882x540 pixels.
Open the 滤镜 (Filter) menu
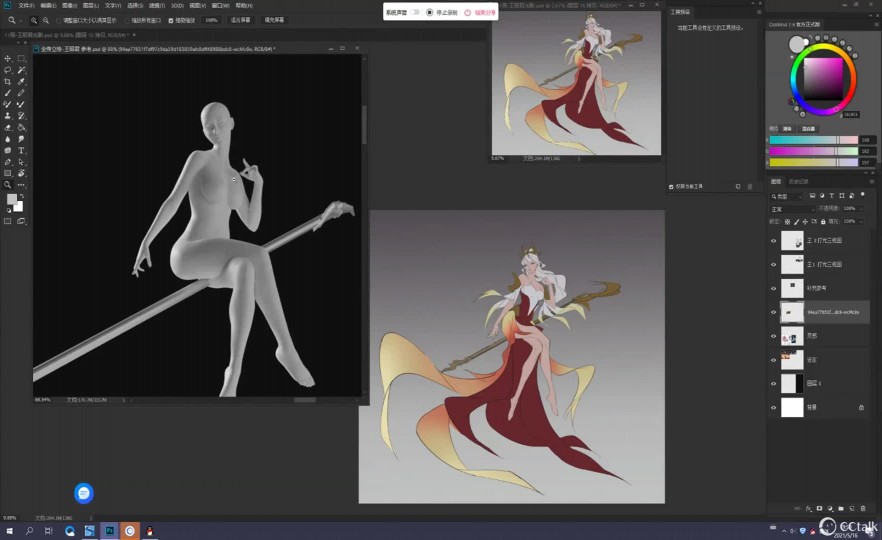click(156, 6)
